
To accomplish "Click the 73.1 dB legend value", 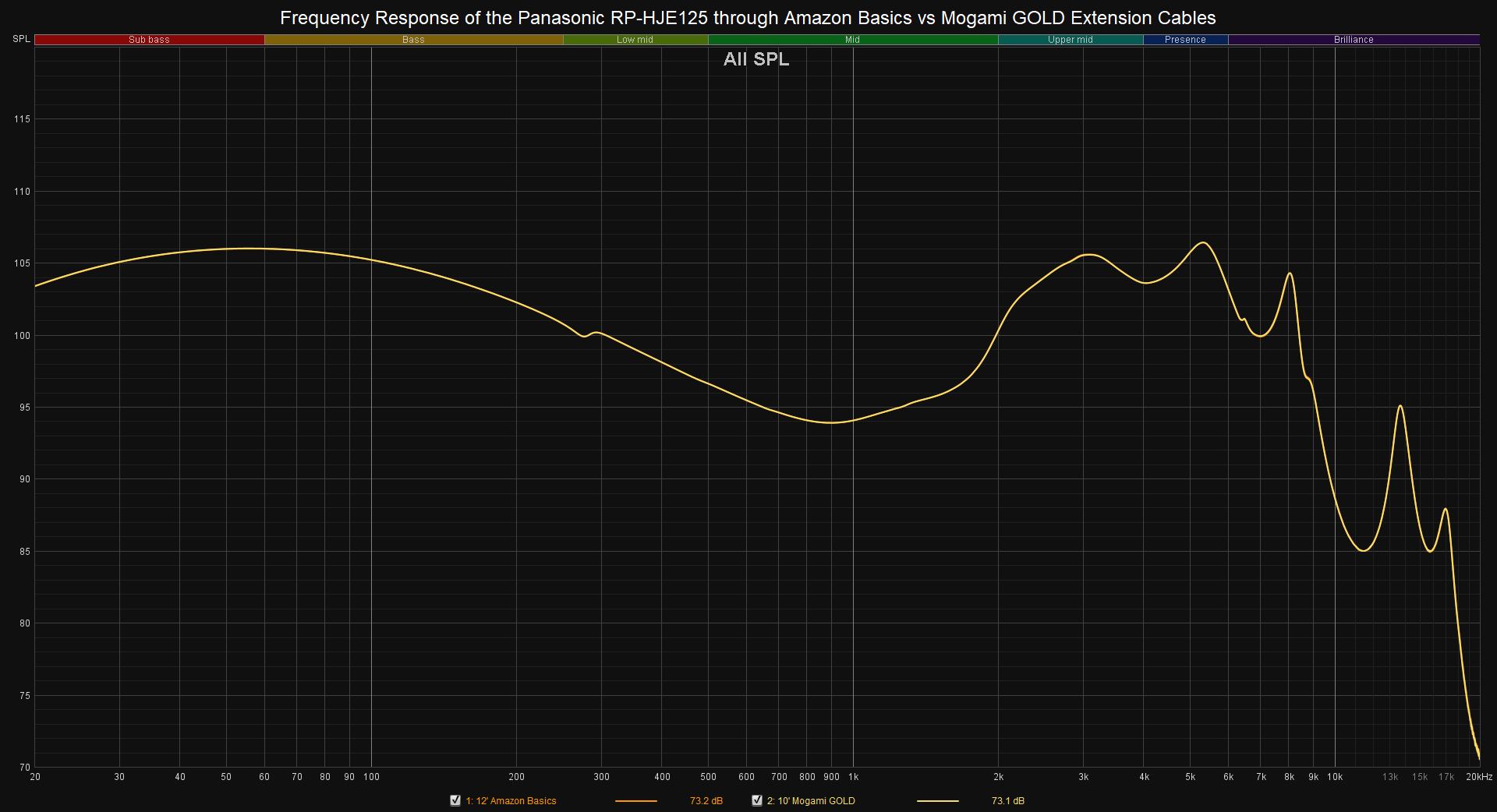I will [x=1008, y=801].
